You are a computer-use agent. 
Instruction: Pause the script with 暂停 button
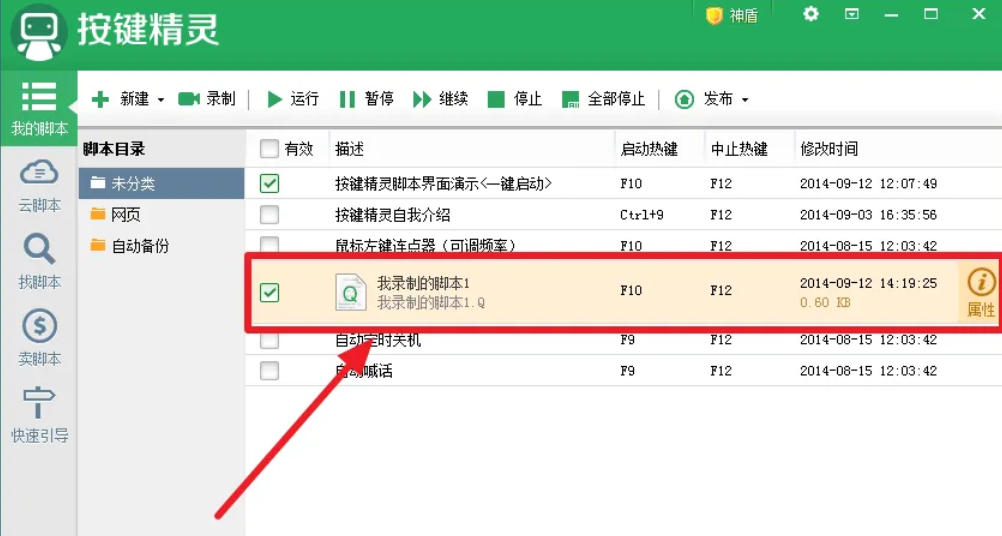(366, 99)
